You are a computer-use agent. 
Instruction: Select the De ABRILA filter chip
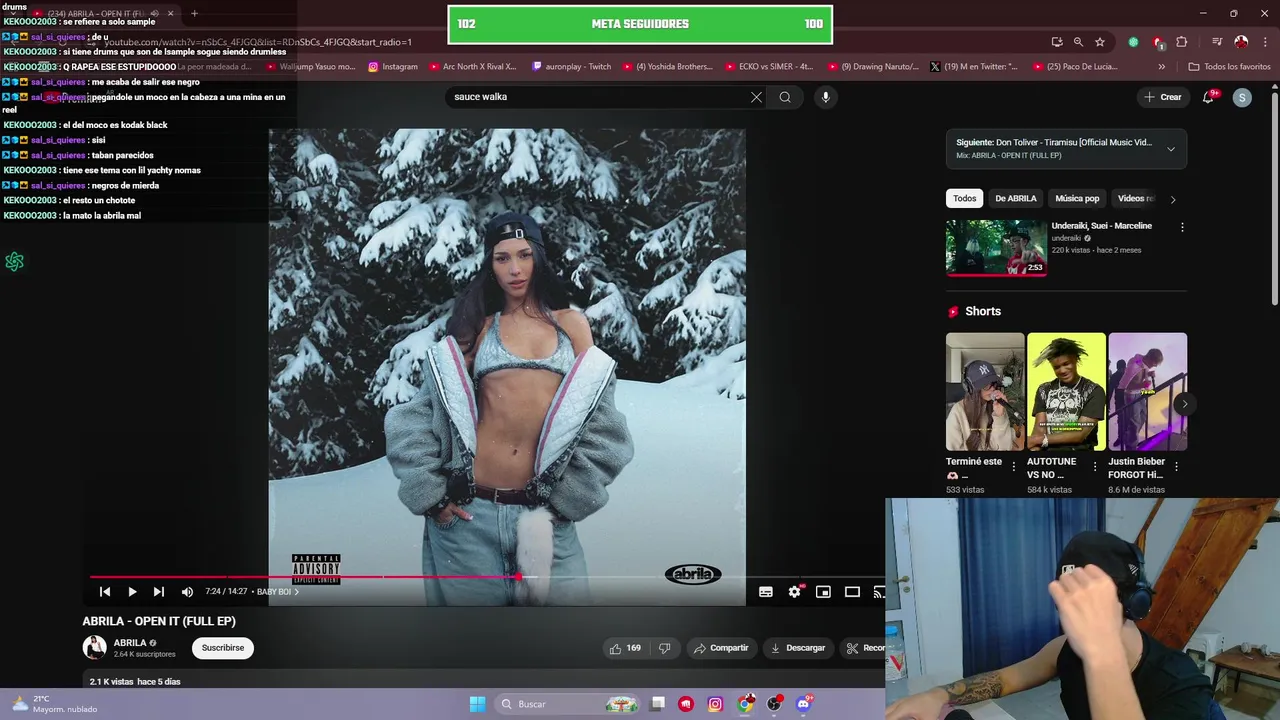click(x=1015, y=198)
